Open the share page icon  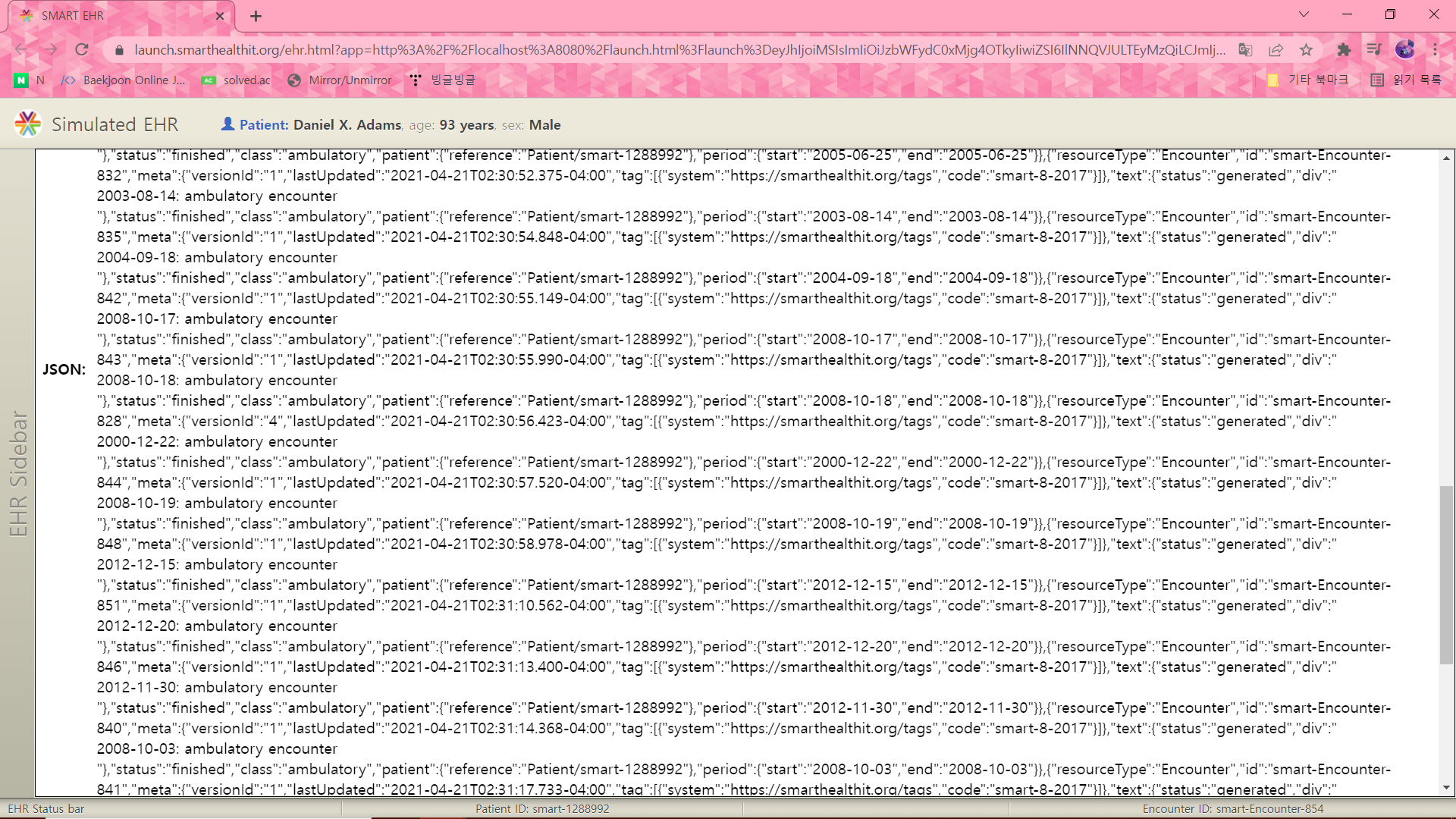tap(1276, 50)
